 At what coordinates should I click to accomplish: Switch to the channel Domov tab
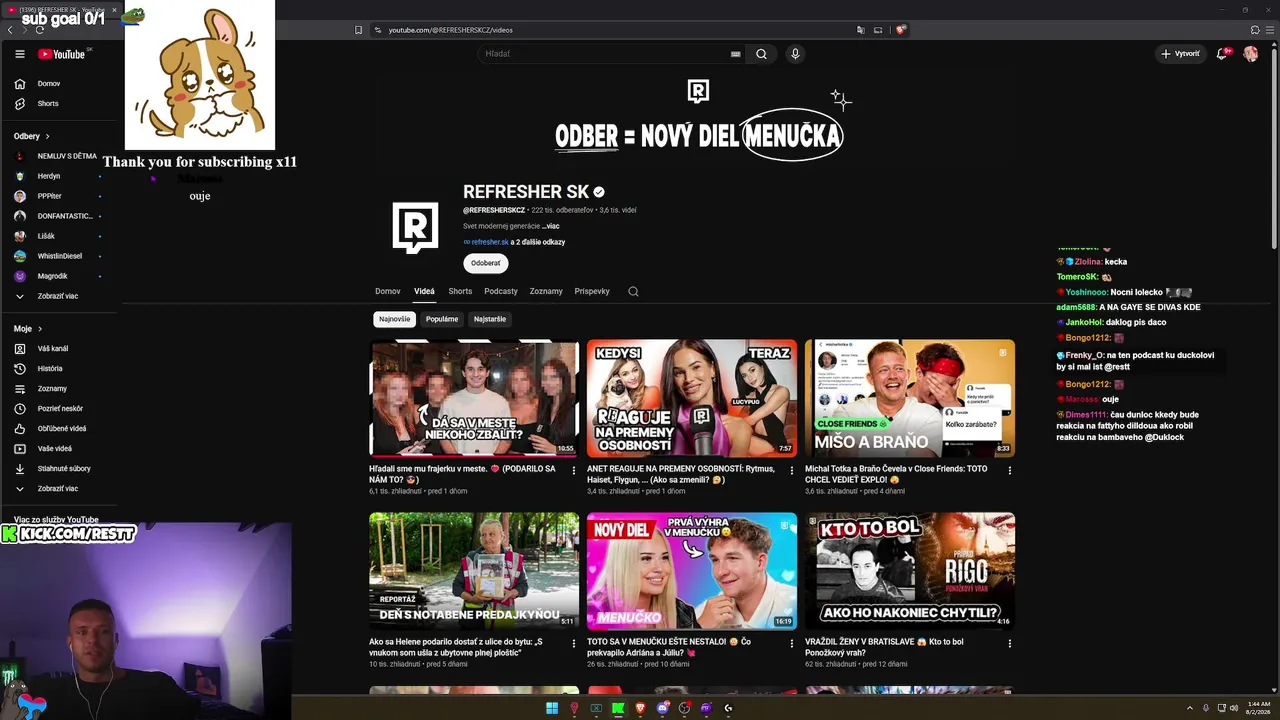[x=388, y=292]
